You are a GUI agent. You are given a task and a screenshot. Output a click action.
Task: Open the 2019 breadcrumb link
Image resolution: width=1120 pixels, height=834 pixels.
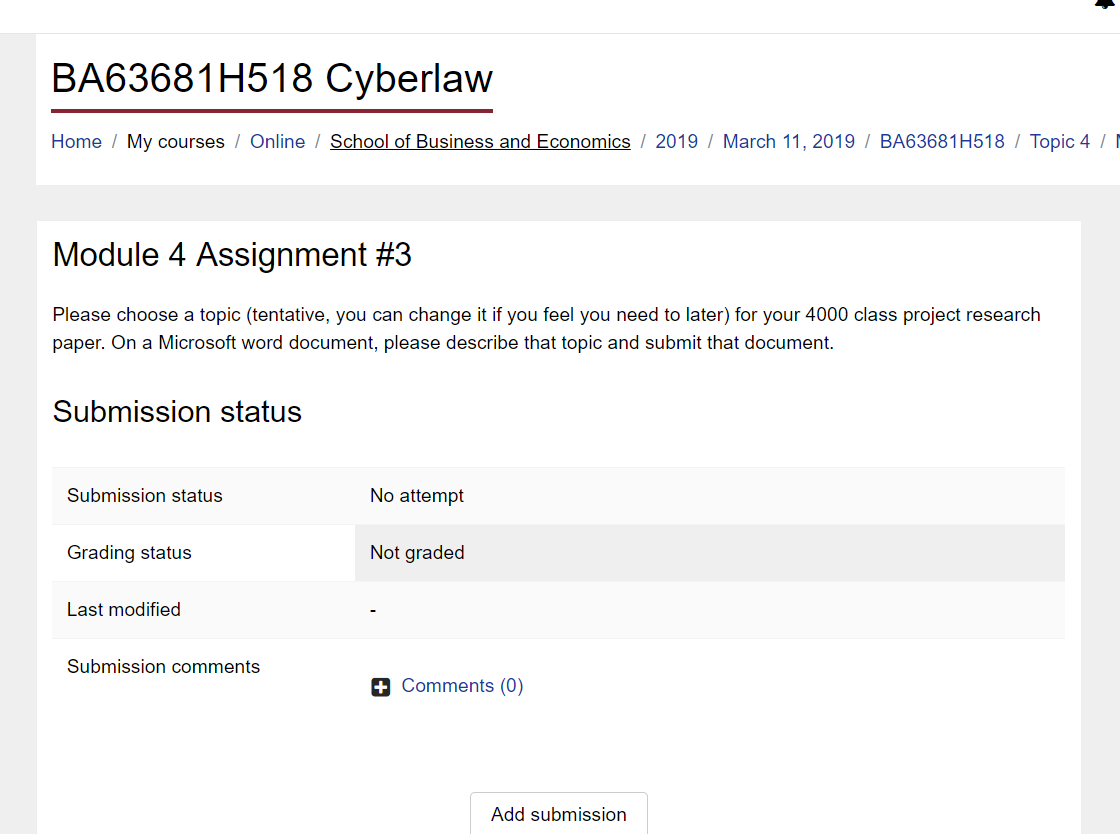pyautogui.click(x=676, y=141)
